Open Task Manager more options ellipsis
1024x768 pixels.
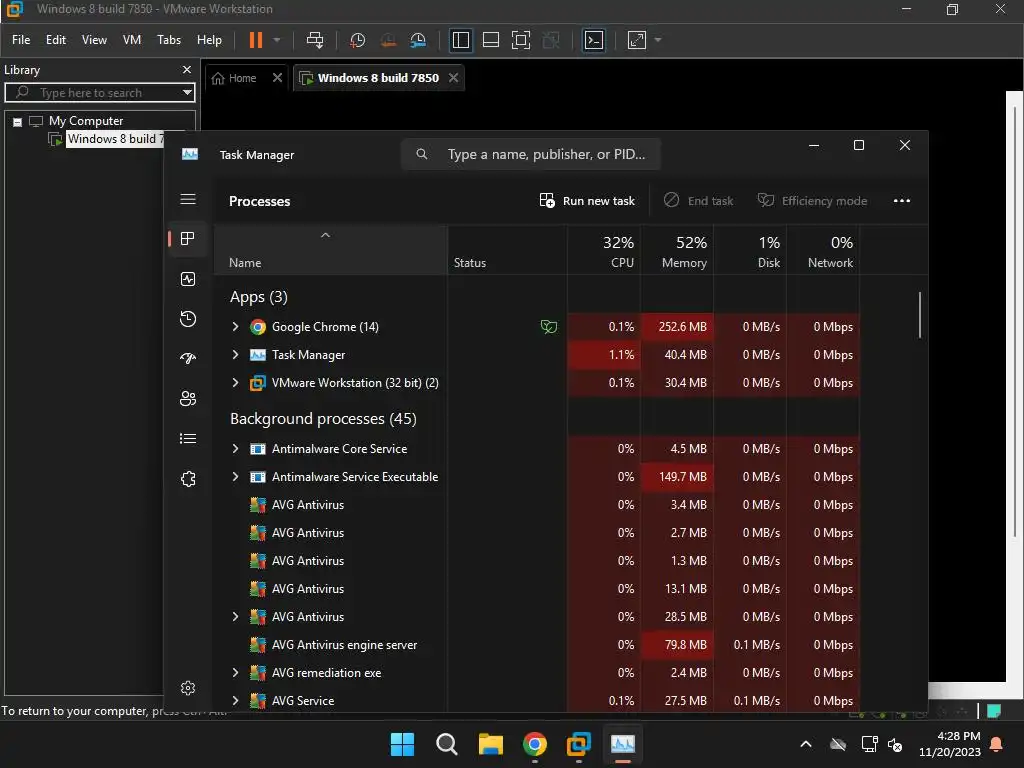click(x=901, y=201)
